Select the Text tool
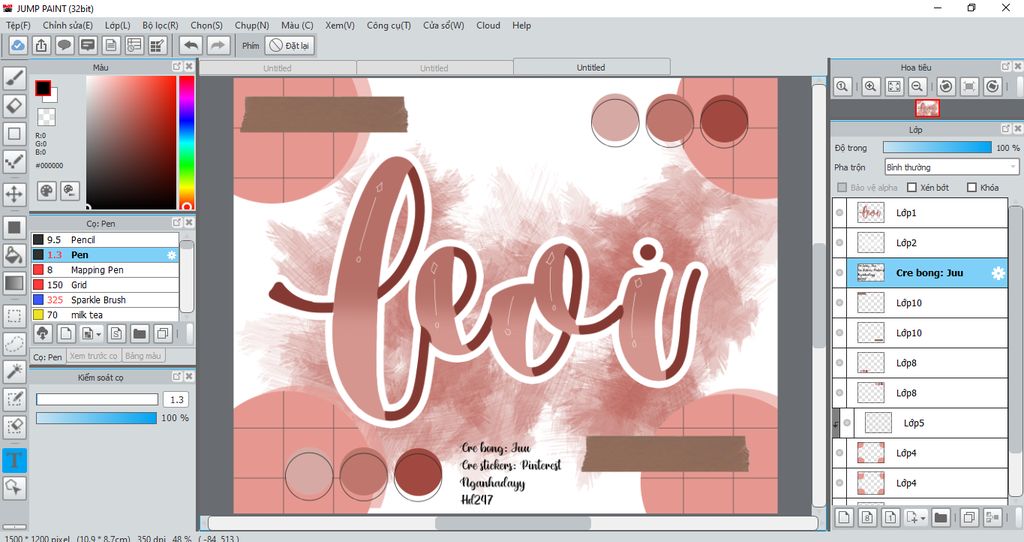Viewport: 1024px width, 542px height. coord(14,460)
